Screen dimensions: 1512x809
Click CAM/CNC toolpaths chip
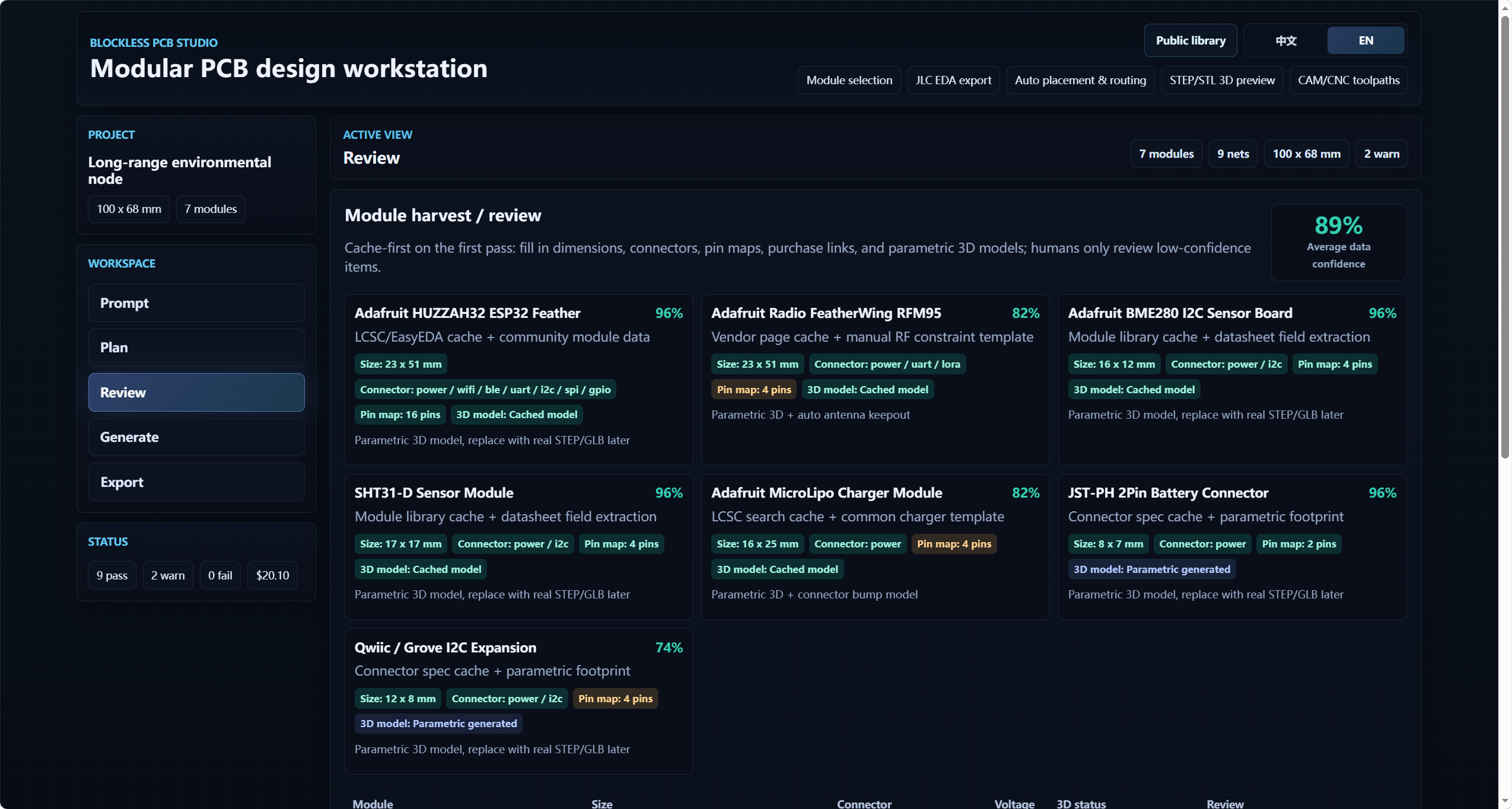coord(1348,80)
